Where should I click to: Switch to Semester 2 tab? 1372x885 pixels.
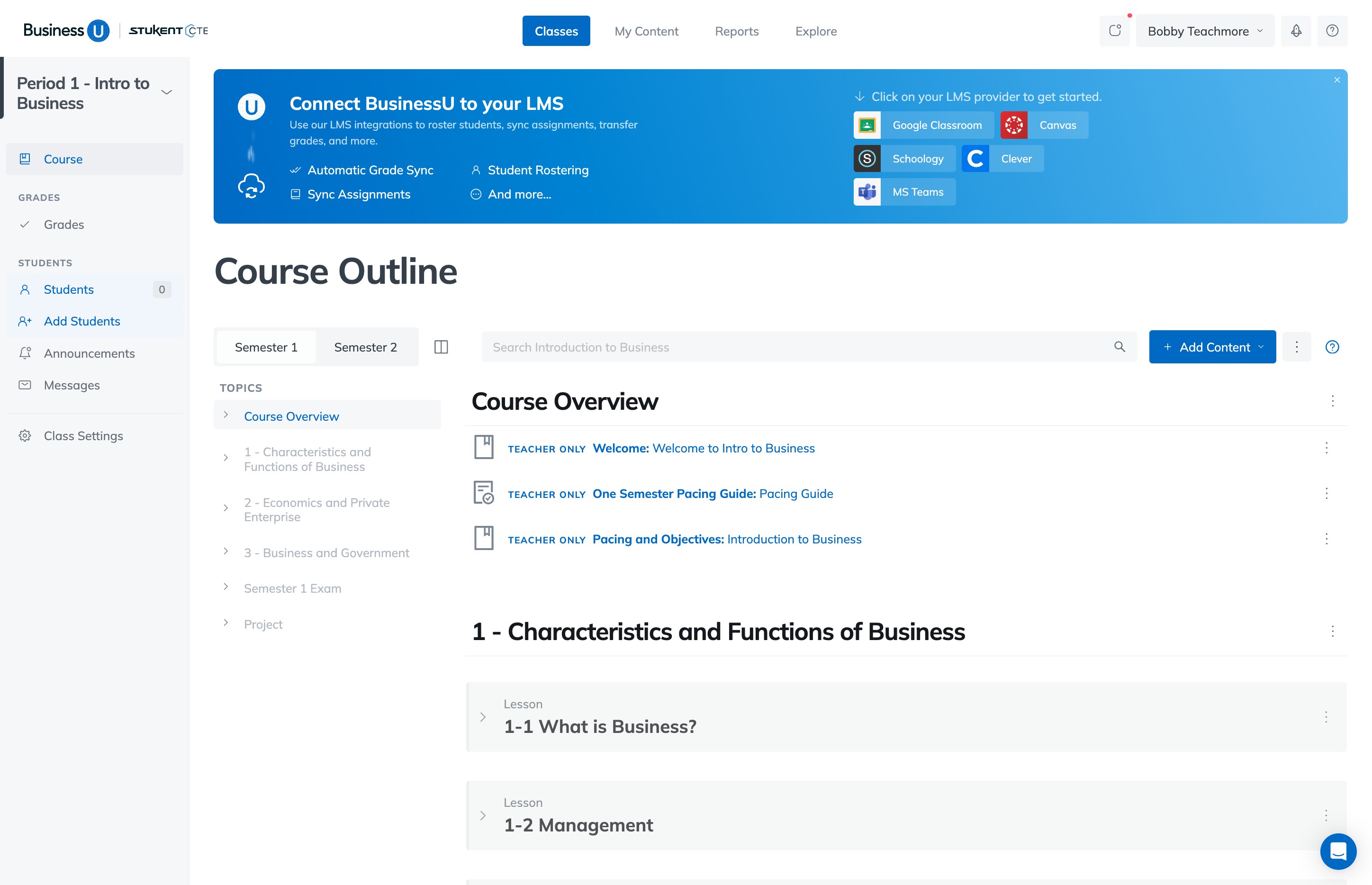coord(365,347)
